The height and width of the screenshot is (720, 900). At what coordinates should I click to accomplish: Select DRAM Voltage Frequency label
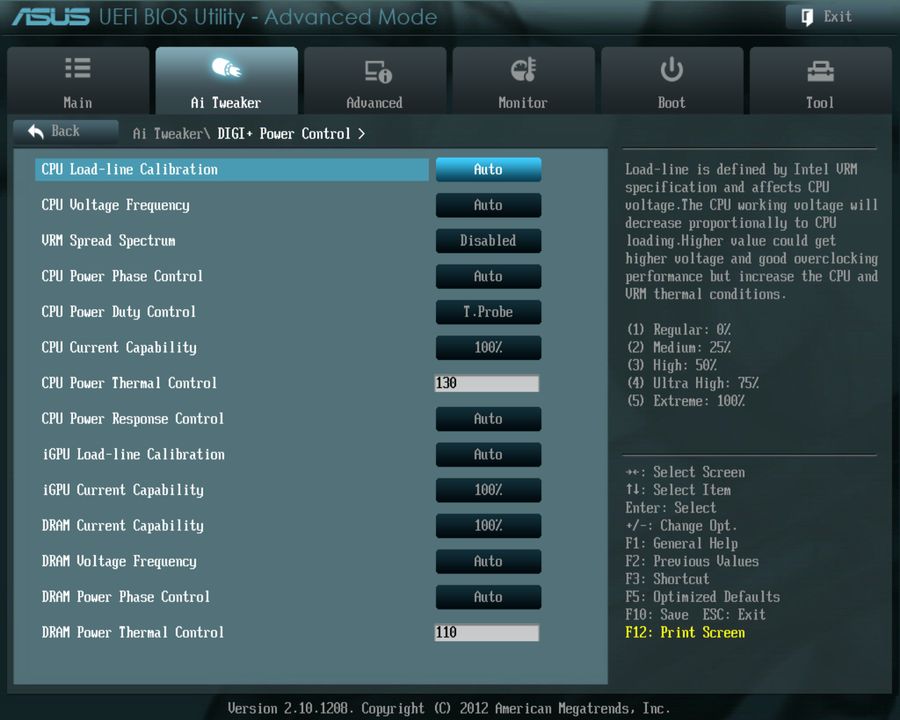119,561
